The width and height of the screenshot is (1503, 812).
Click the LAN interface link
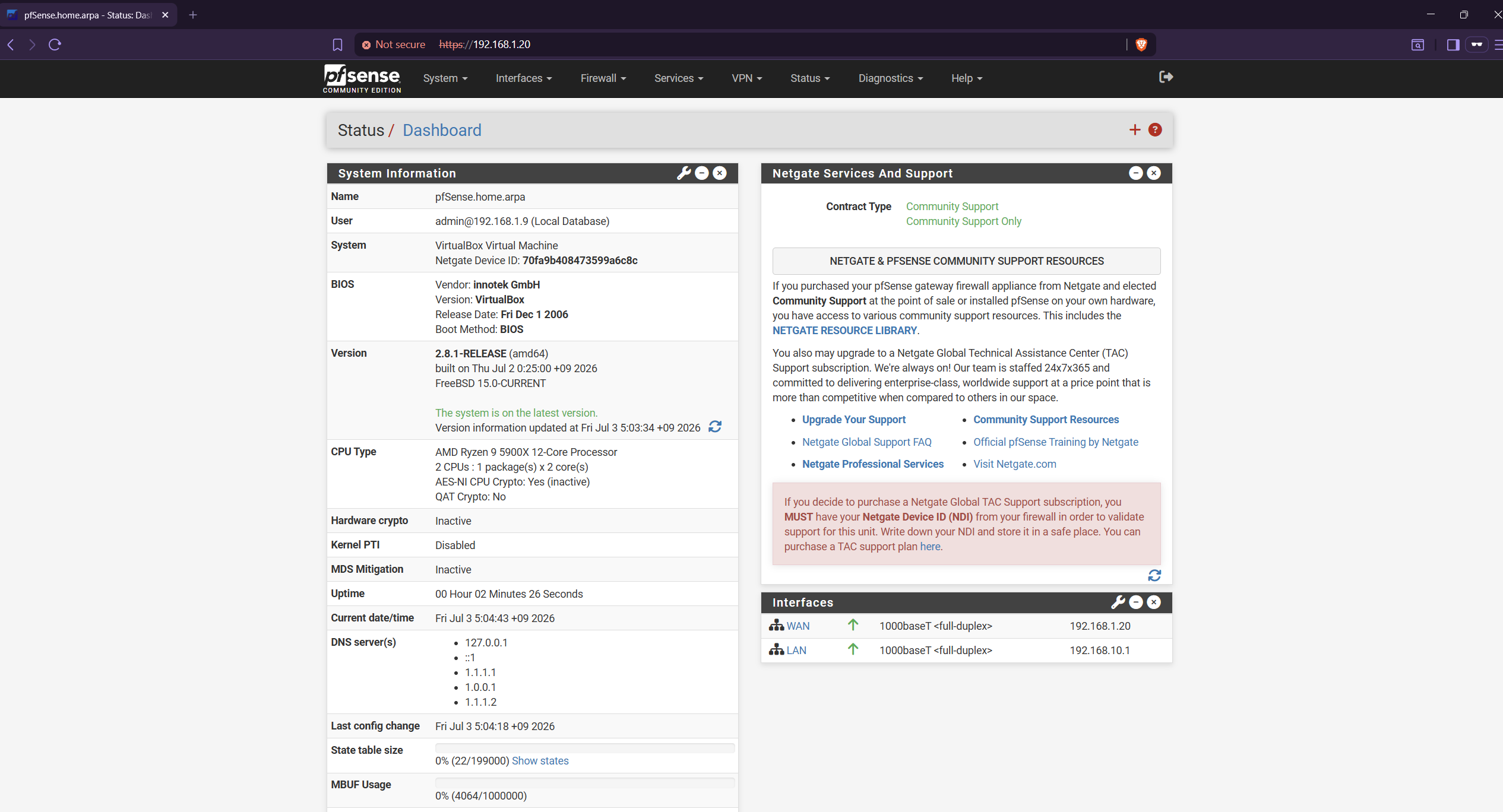coord(796,651)
